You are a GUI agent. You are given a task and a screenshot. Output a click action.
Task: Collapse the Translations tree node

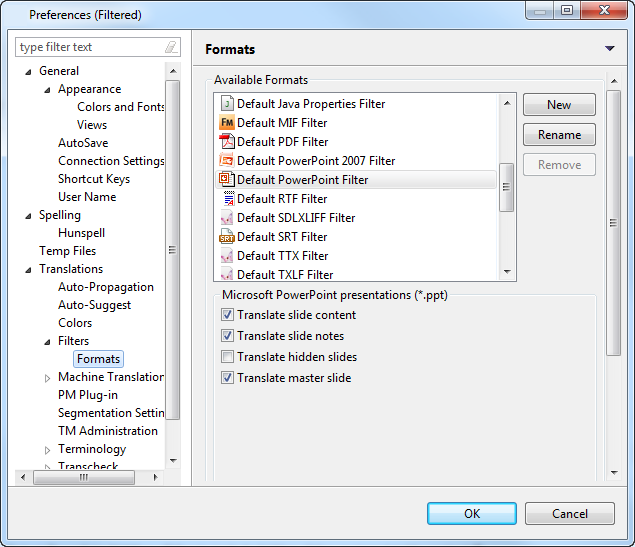click(x=28, y=270)
